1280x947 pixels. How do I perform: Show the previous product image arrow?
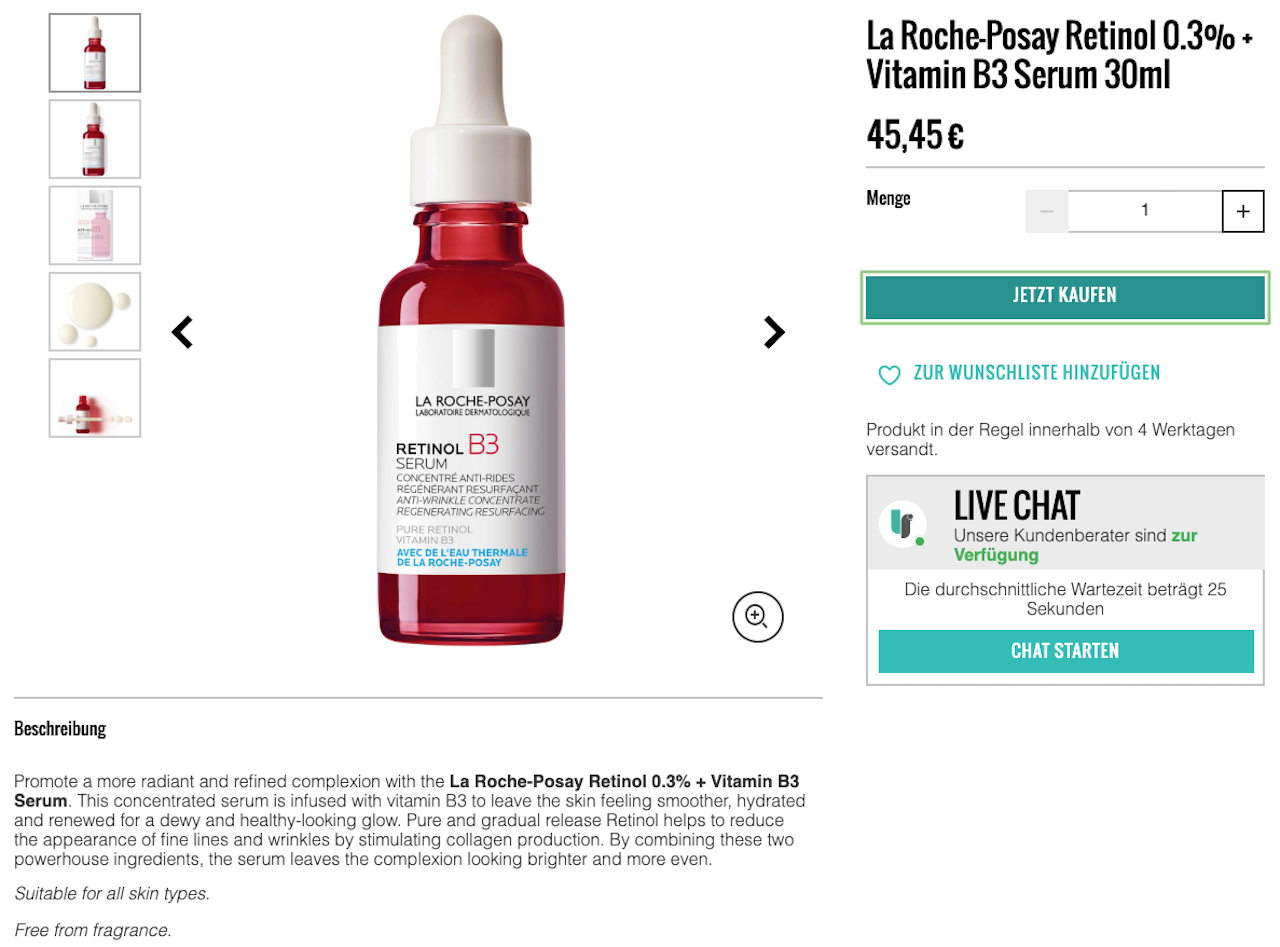coord(182,332)
